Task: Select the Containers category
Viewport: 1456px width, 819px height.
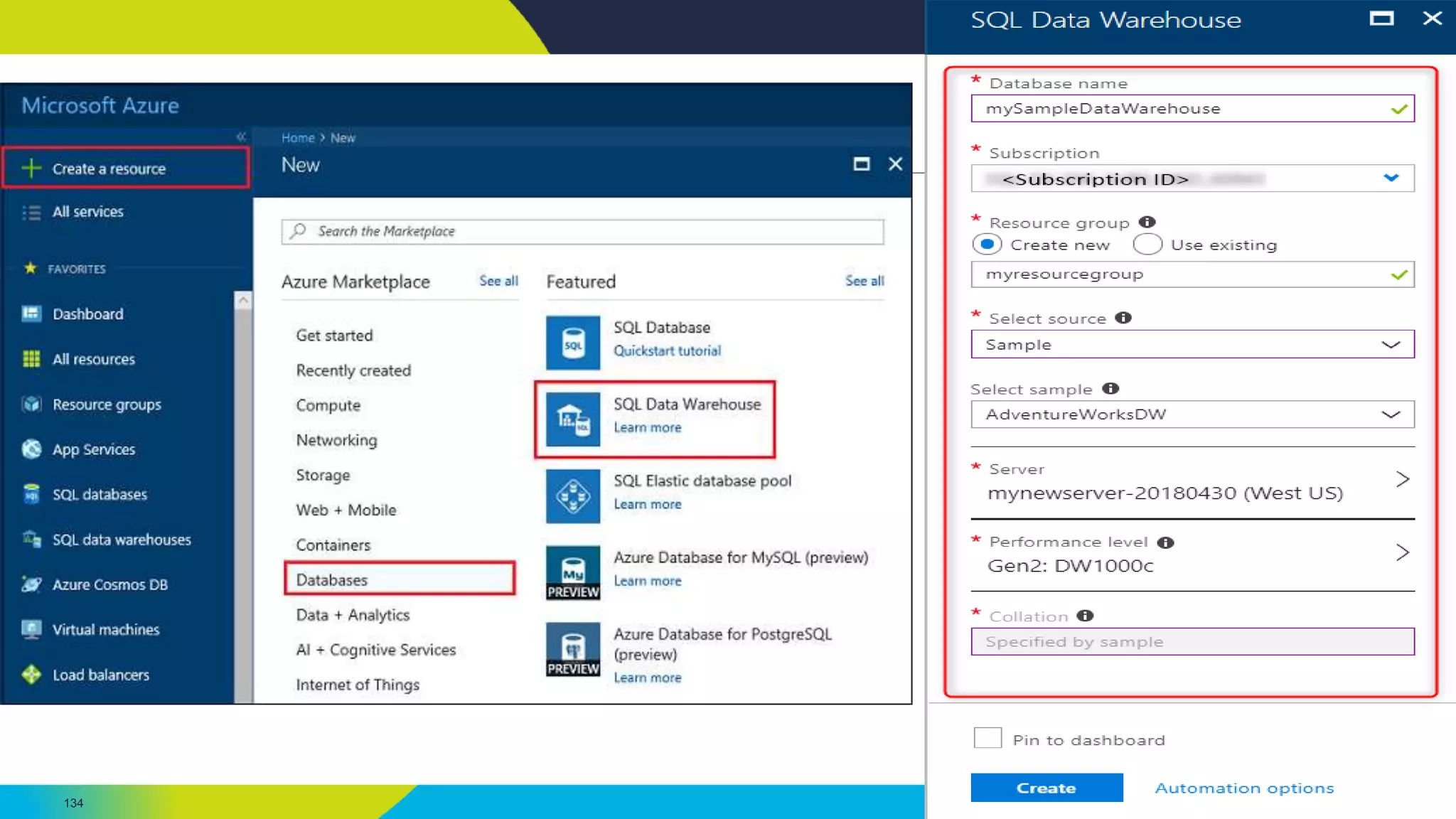Action: coord(333,545)
